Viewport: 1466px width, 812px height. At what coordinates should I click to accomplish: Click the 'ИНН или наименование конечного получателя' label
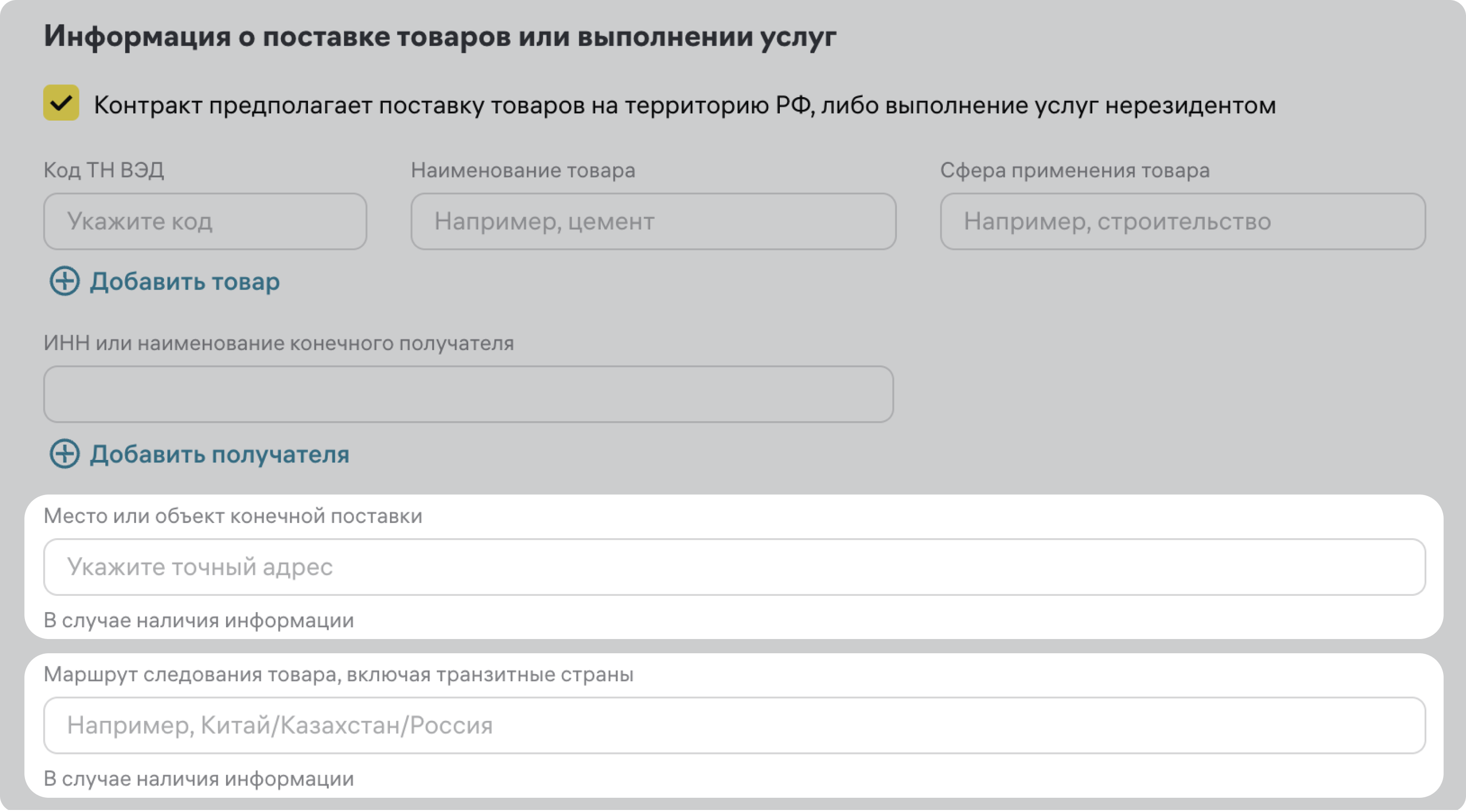(278, 343)
